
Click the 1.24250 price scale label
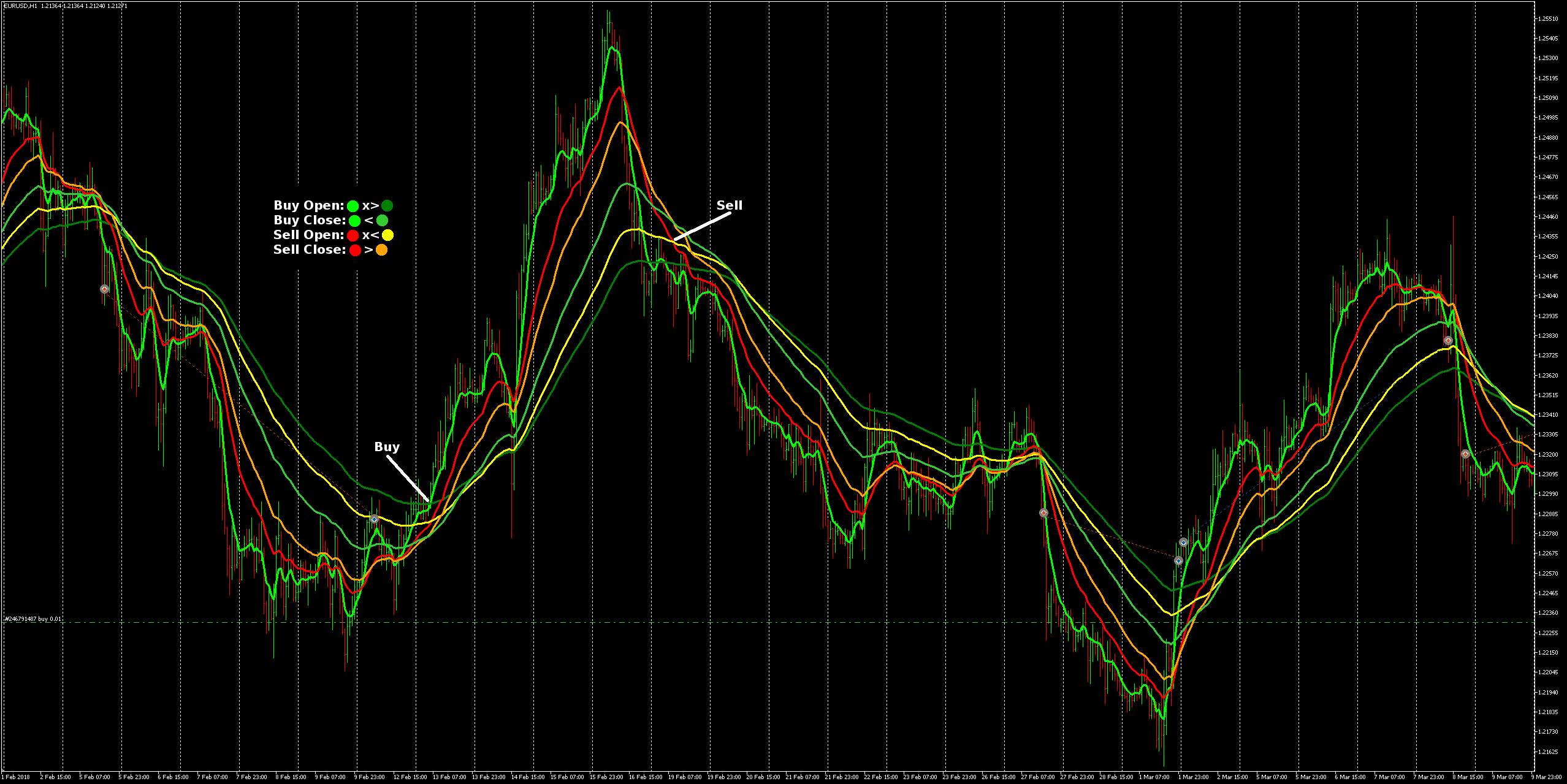1548,257
